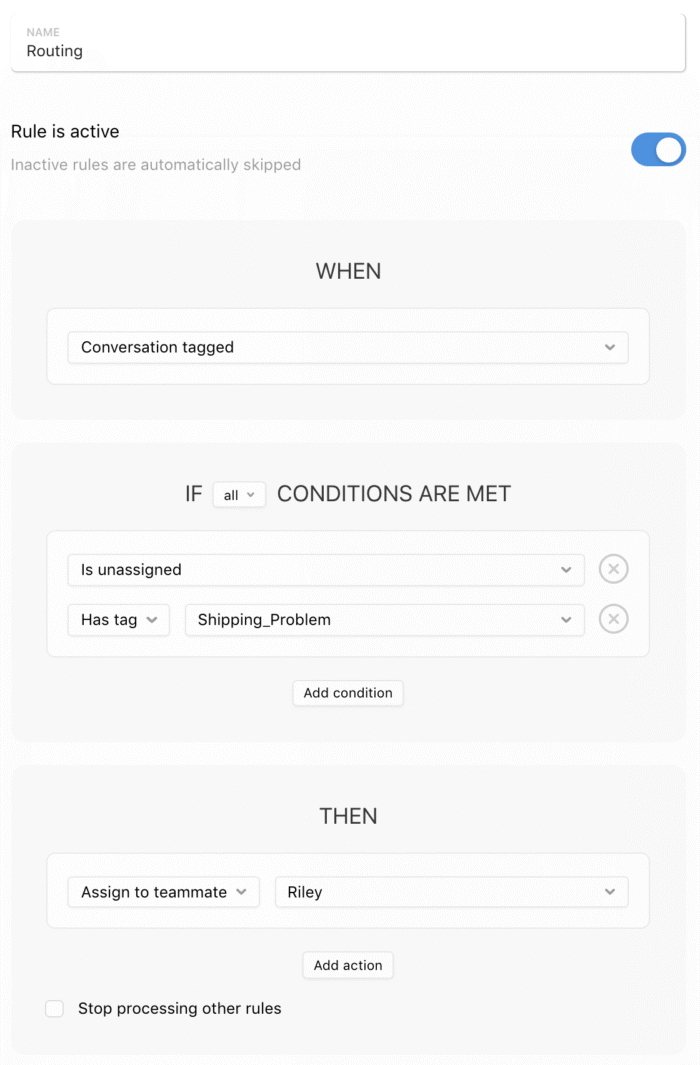The height and width of the screenshot is (1065, 700).
Task: Click the Add condition button
Action: [x=348, y=693]
